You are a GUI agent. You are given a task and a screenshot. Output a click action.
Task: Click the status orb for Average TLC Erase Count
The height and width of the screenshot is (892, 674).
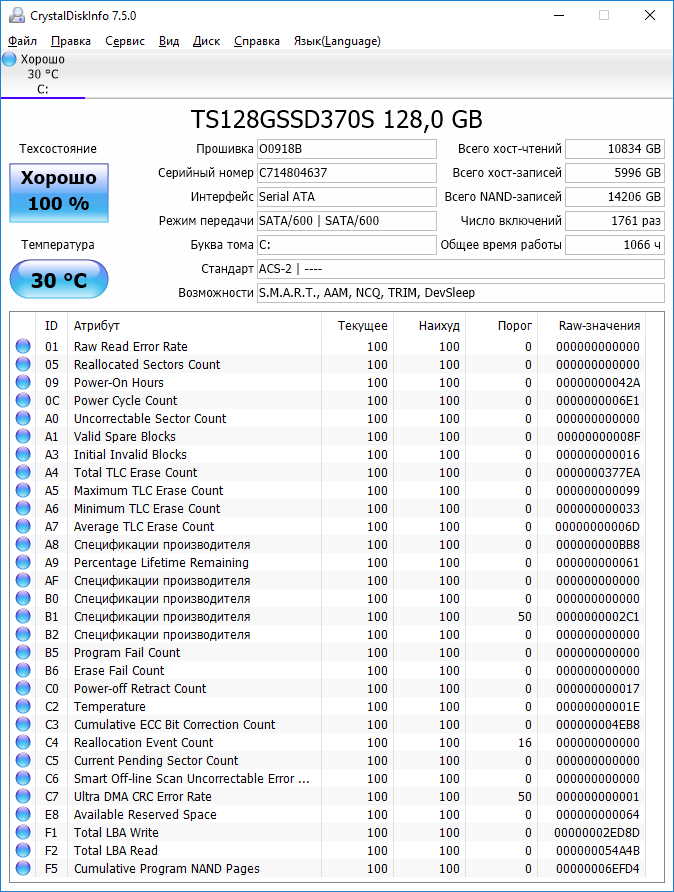click(x=23, y=526)
